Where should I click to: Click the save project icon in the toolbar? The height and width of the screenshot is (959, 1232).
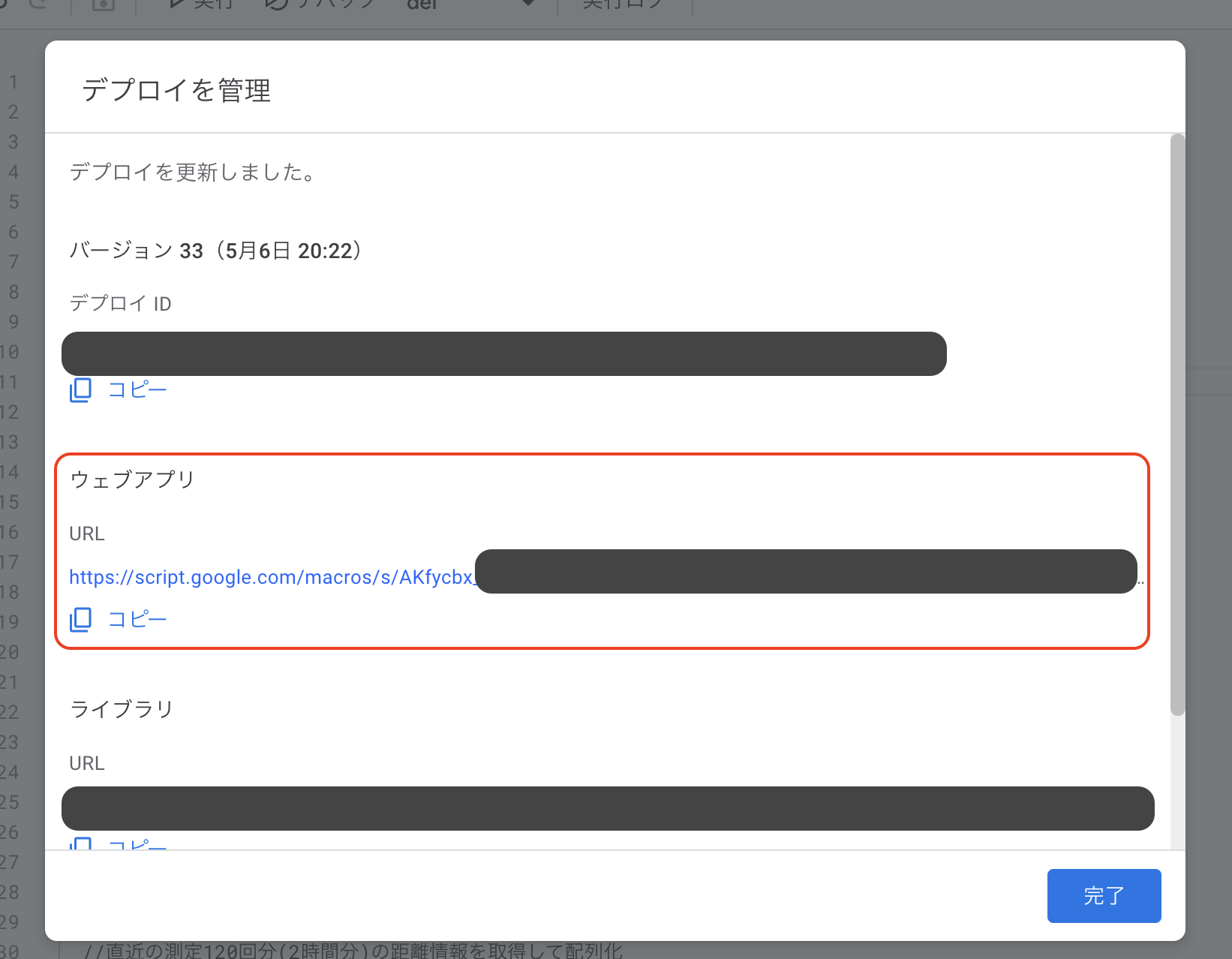104,5
